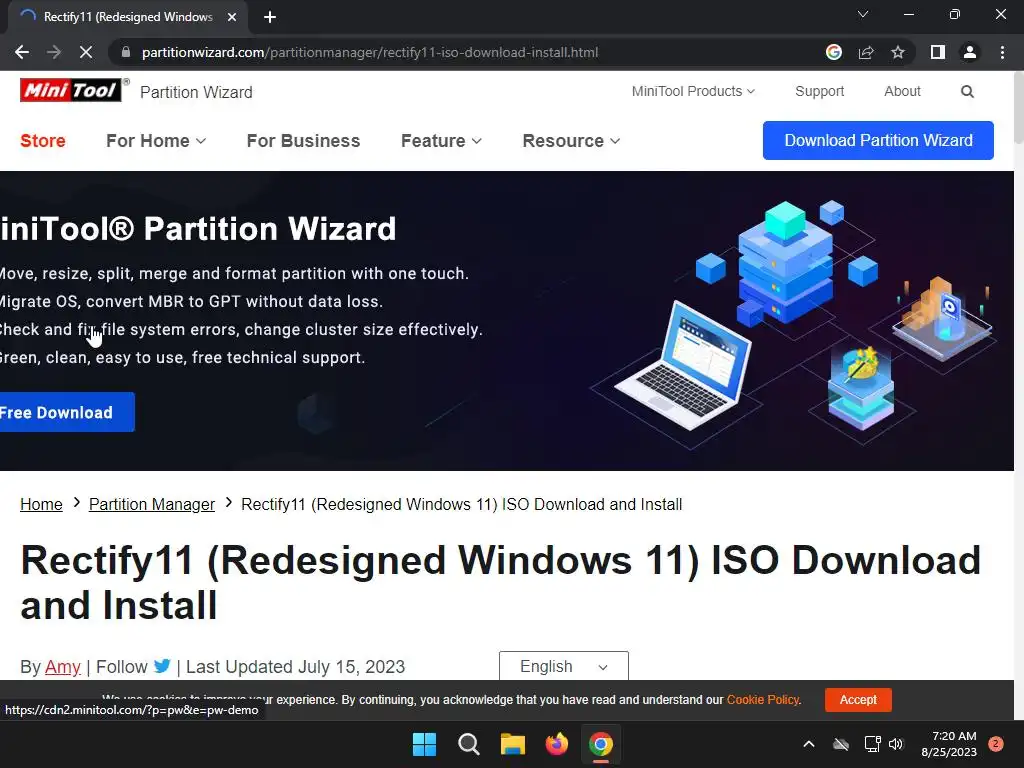Click the address bar URL

(370, 52)
